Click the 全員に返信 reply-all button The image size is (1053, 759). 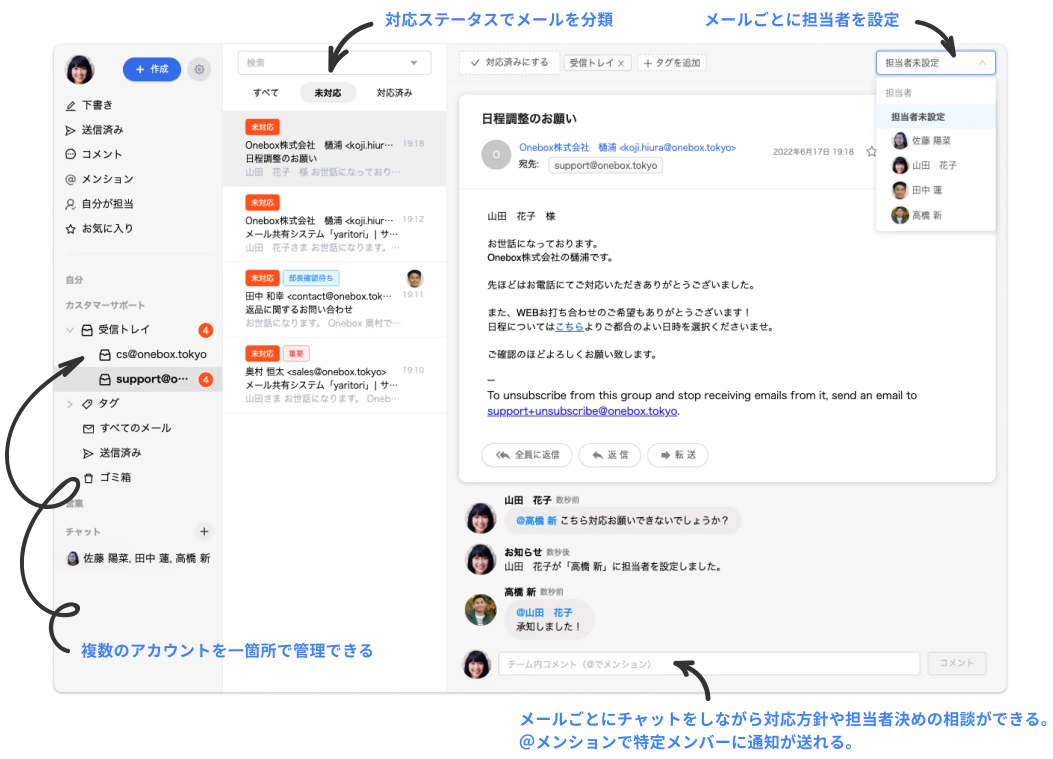pos(527,455)
